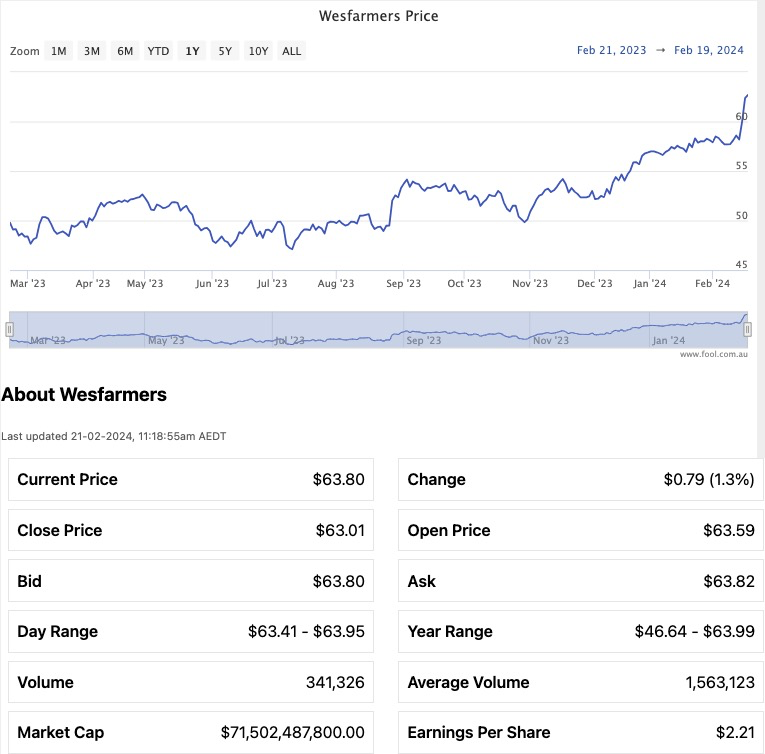The height and width of the screenshot is (754, 765).
Task: Grab the right navigator range handle
Action: [x=747, y=330]
